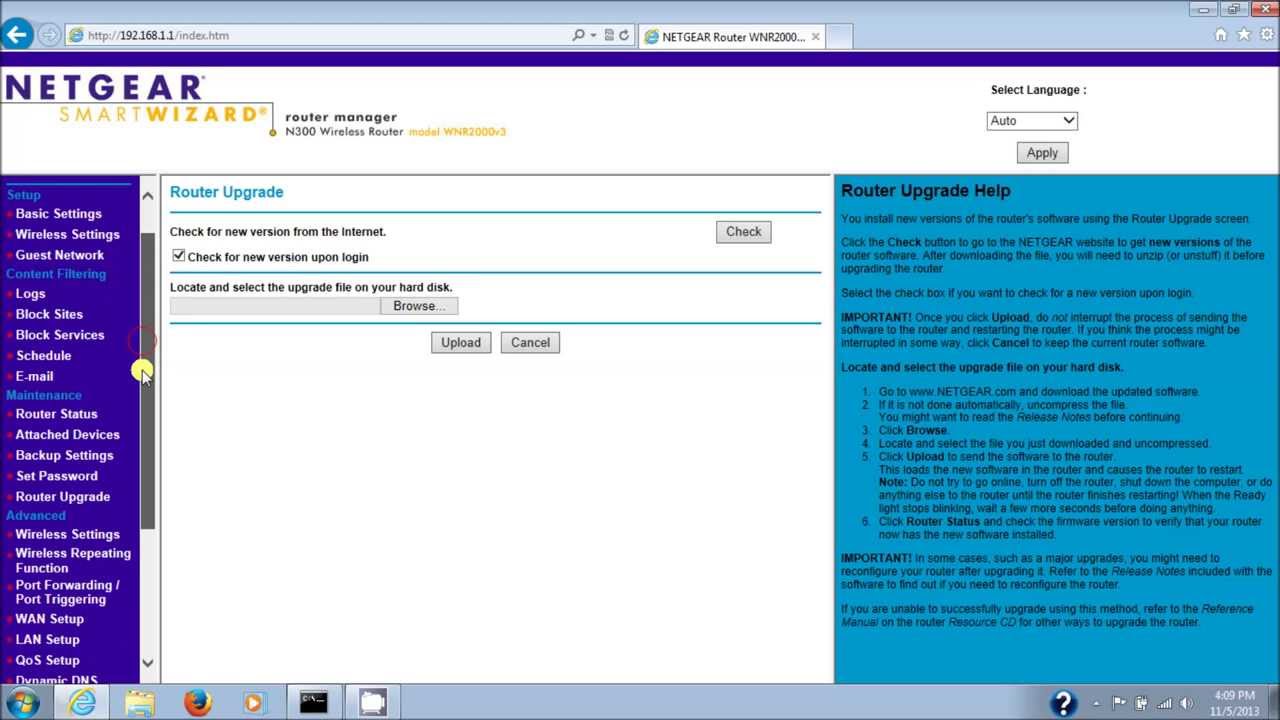Viewport: 1280px width, 720px height.
Task: Open Wireless Repeating Function in sidebar
Action: tap(73, 560)
